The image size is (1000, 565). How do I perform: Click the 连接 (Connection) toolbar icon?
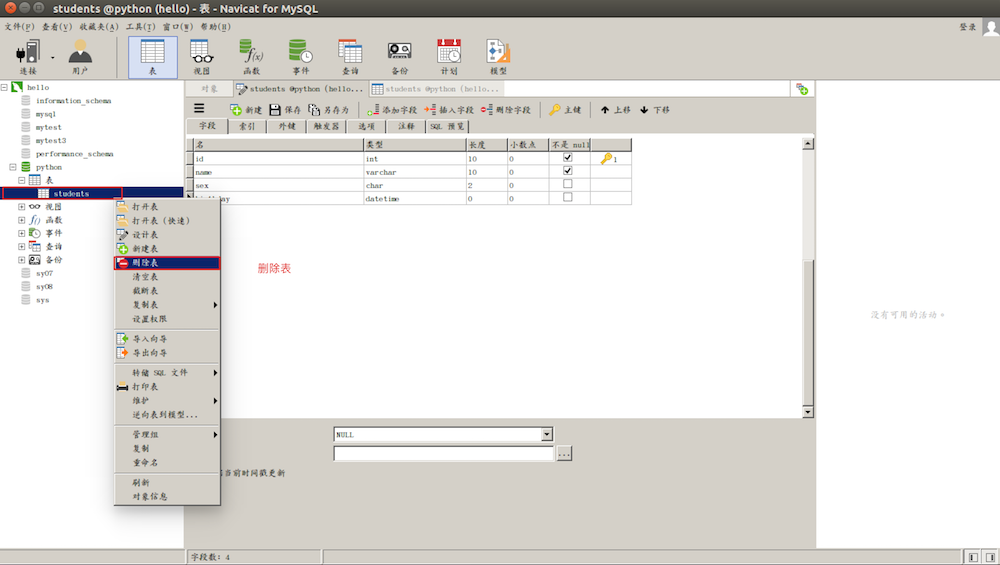click(28, 56)
